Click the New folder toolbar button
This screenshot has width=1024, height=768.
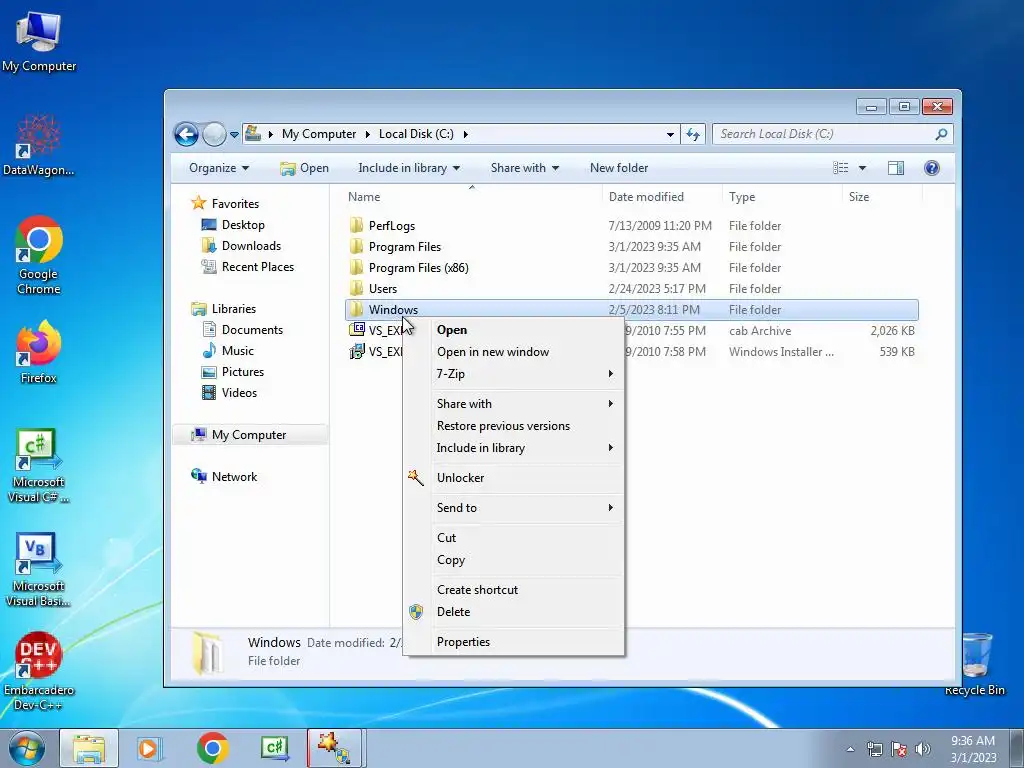618,168
